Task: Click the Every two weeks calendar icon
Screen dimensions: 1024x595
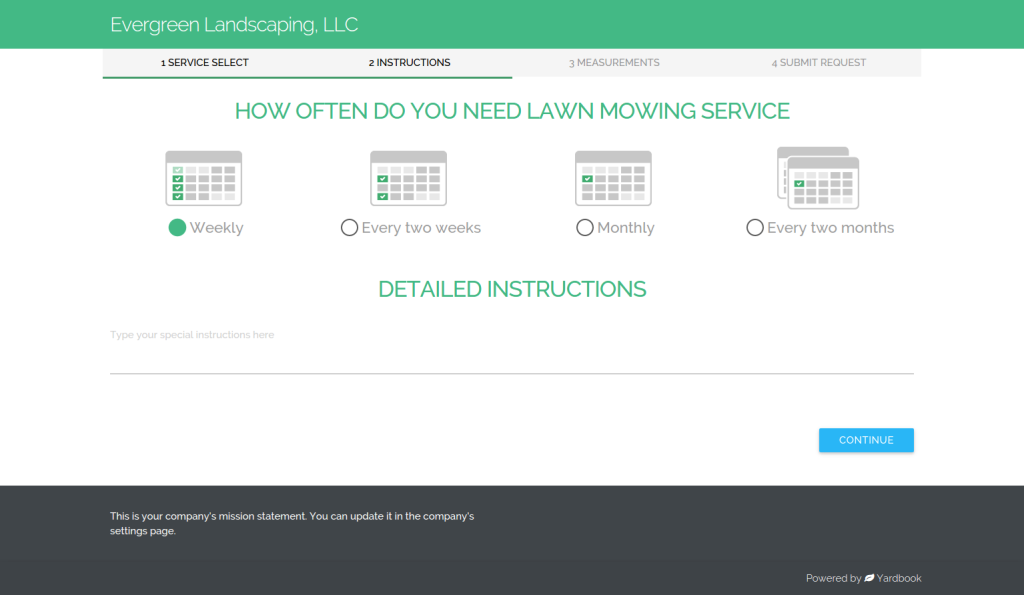Action: (x=408, y=178)
